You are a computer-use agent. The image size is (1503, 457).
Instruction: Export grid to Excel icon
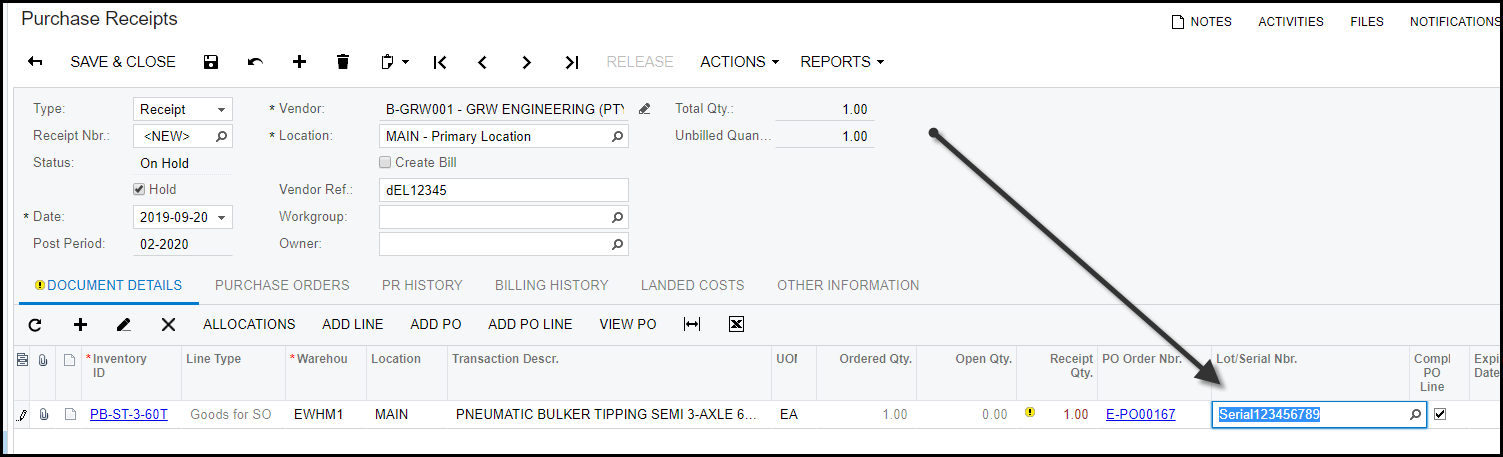coord(736,324)
